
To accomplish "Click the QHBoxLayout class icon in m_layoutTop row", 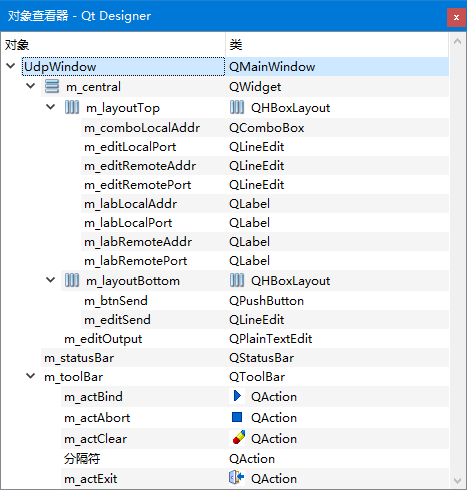I will (x=237, y=107).
